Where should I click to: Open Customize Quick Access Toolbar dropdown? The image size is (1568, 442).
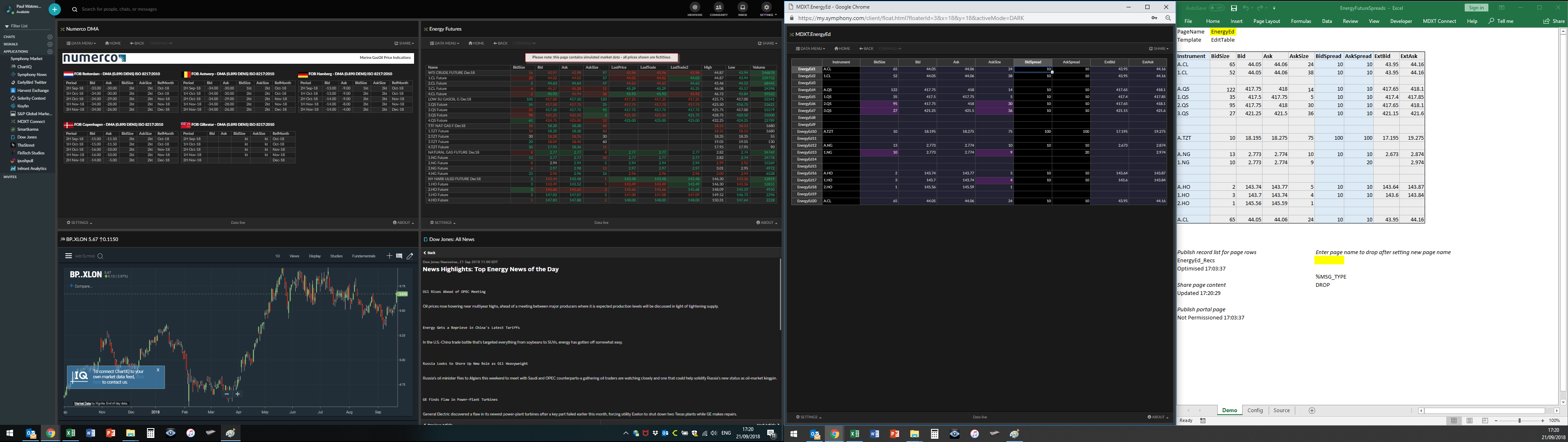click(x=1274, y=8)
